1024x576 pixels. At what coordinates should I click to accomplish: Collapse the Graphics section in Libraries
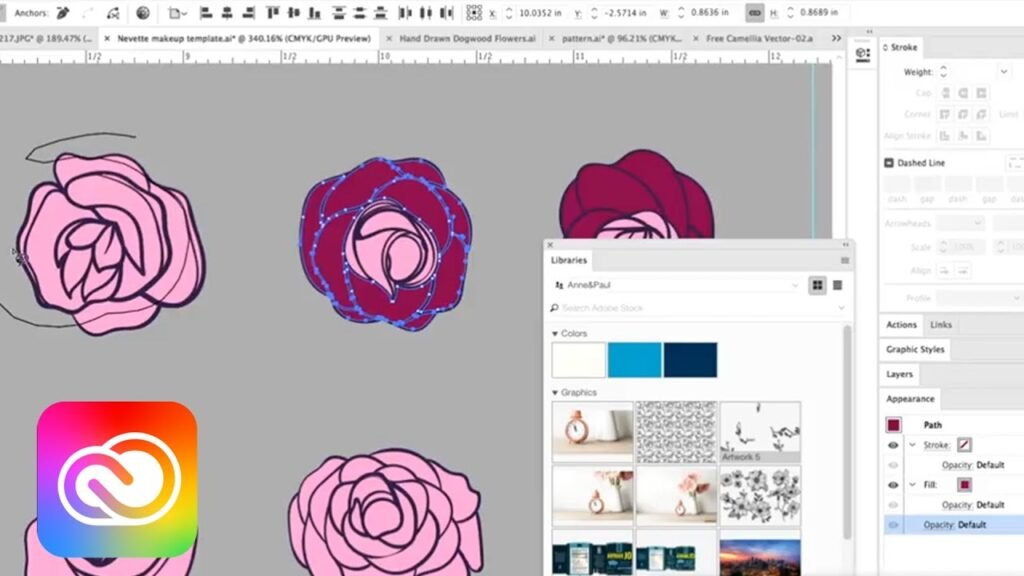(555, 393)
